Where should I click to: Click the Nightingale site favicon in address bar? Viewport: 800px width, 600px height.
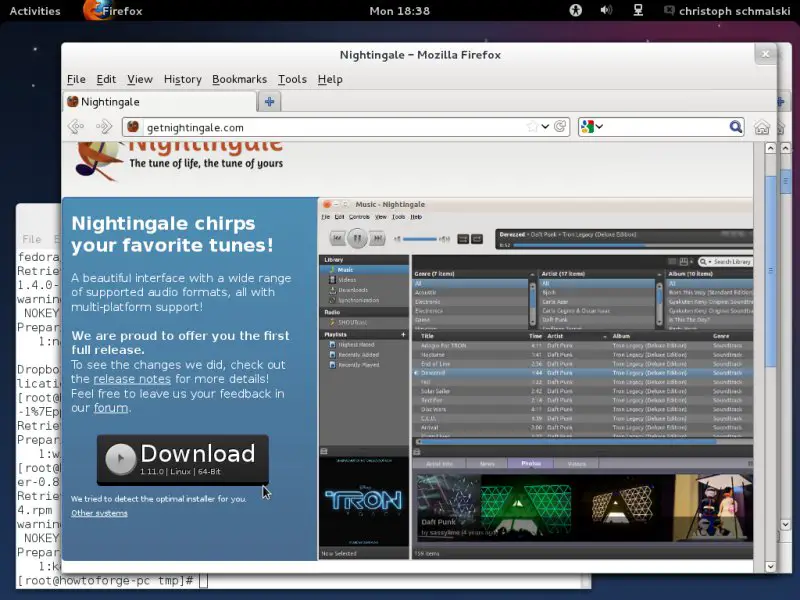pos(133,127)
